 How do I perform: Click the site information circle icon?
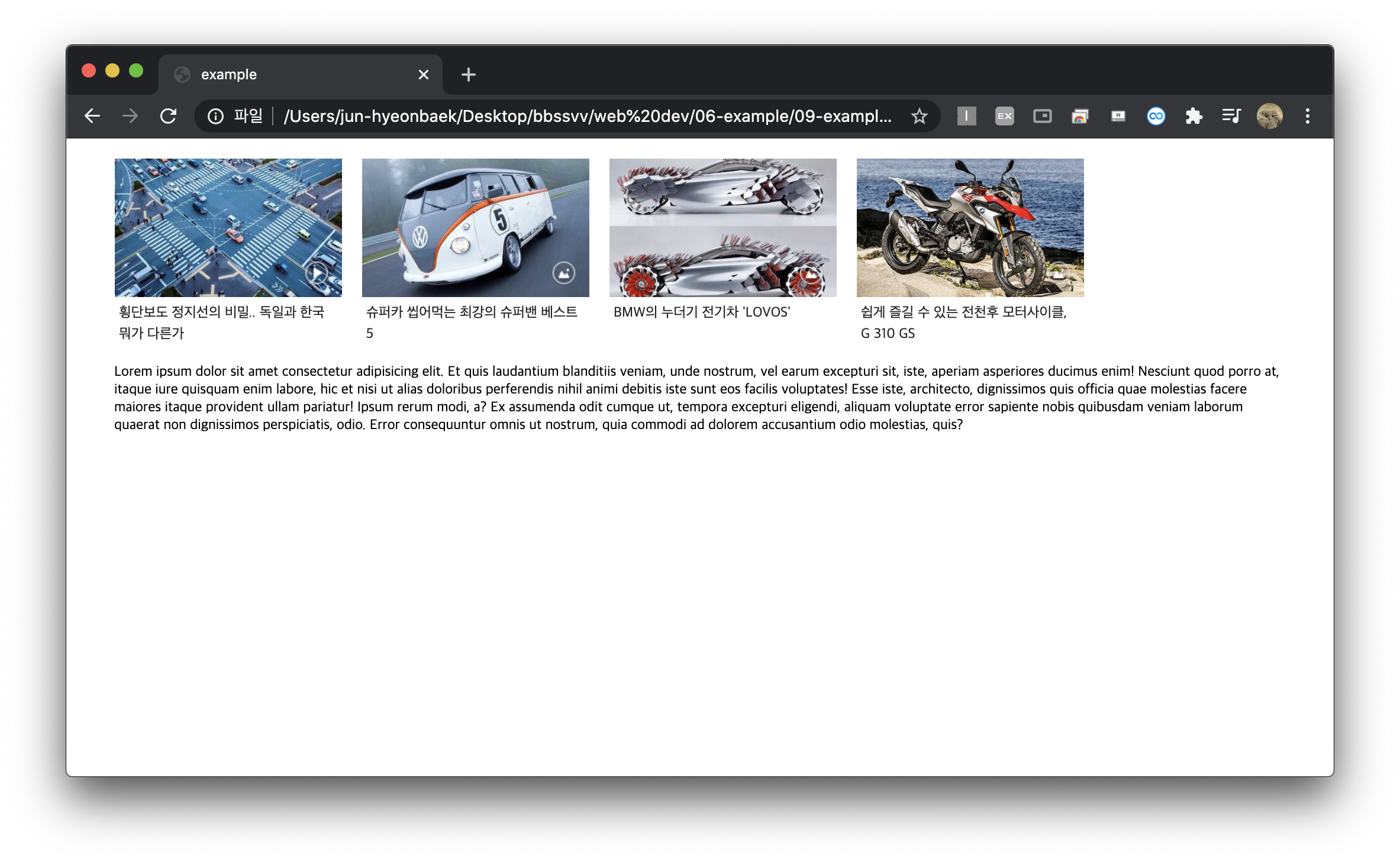click(216, 116)
